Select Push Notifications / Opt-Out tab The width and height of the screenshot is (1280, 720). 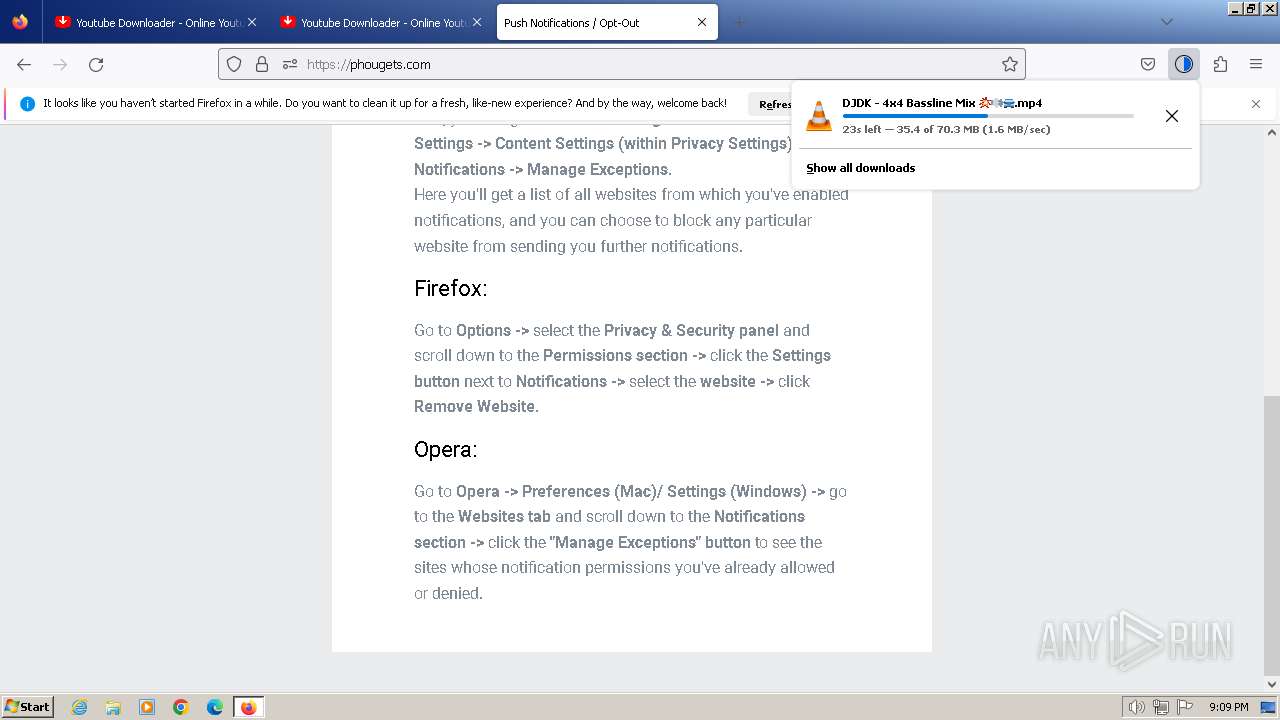607,22
